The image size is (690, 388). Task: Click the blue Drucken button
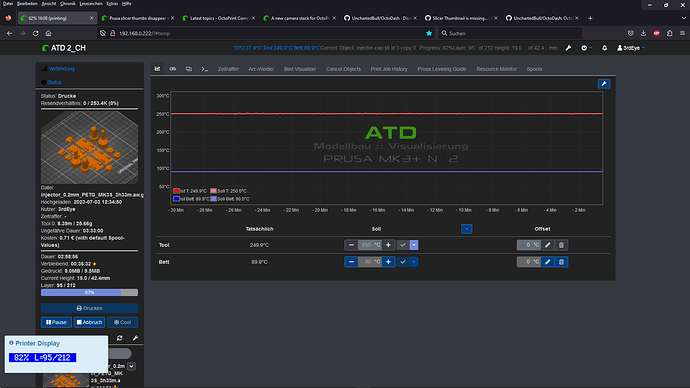pyautogui.click(x=89, y=308)
